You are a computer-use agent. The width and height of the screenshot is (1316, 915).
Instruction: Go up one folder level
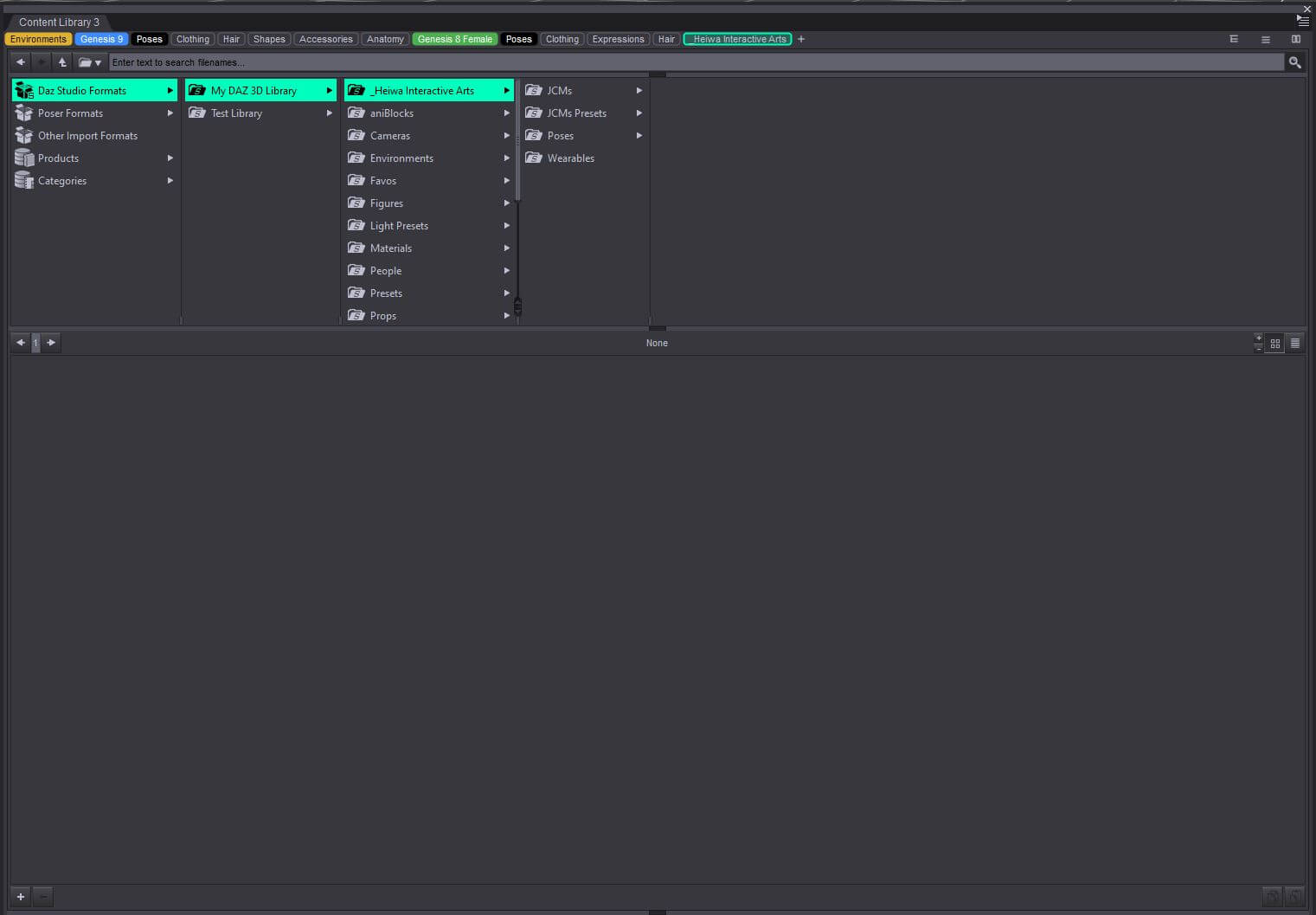pos(62,62)
